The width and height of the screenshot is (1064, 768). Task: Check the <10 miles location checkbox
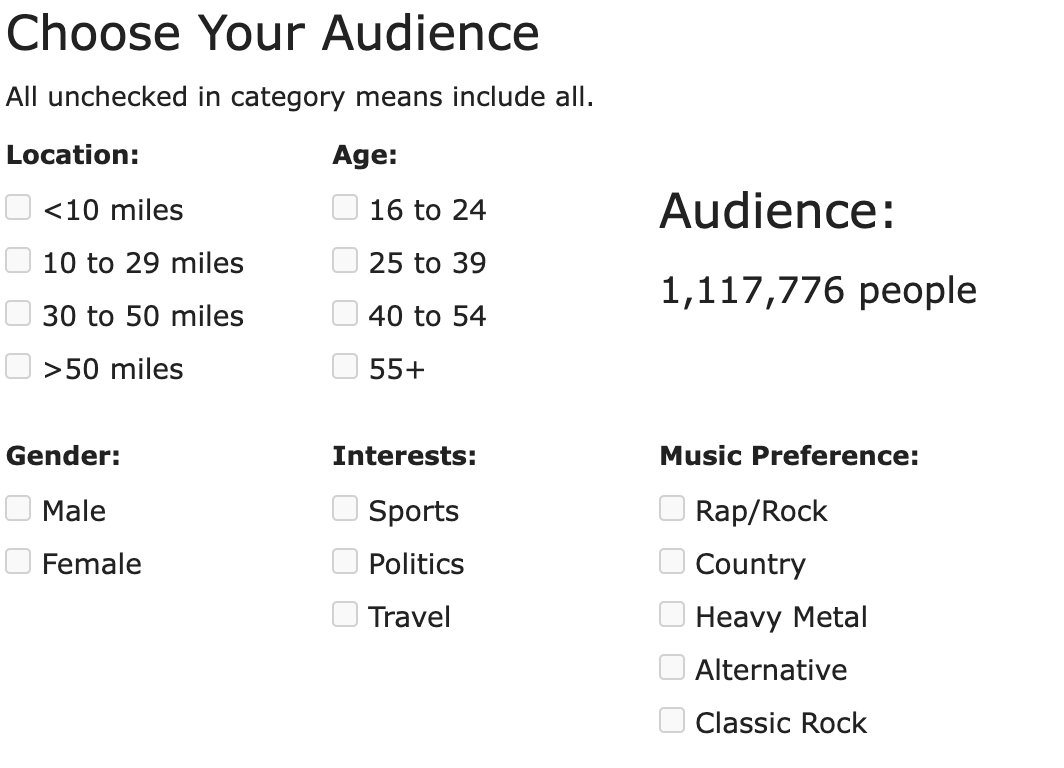[18, 207]
